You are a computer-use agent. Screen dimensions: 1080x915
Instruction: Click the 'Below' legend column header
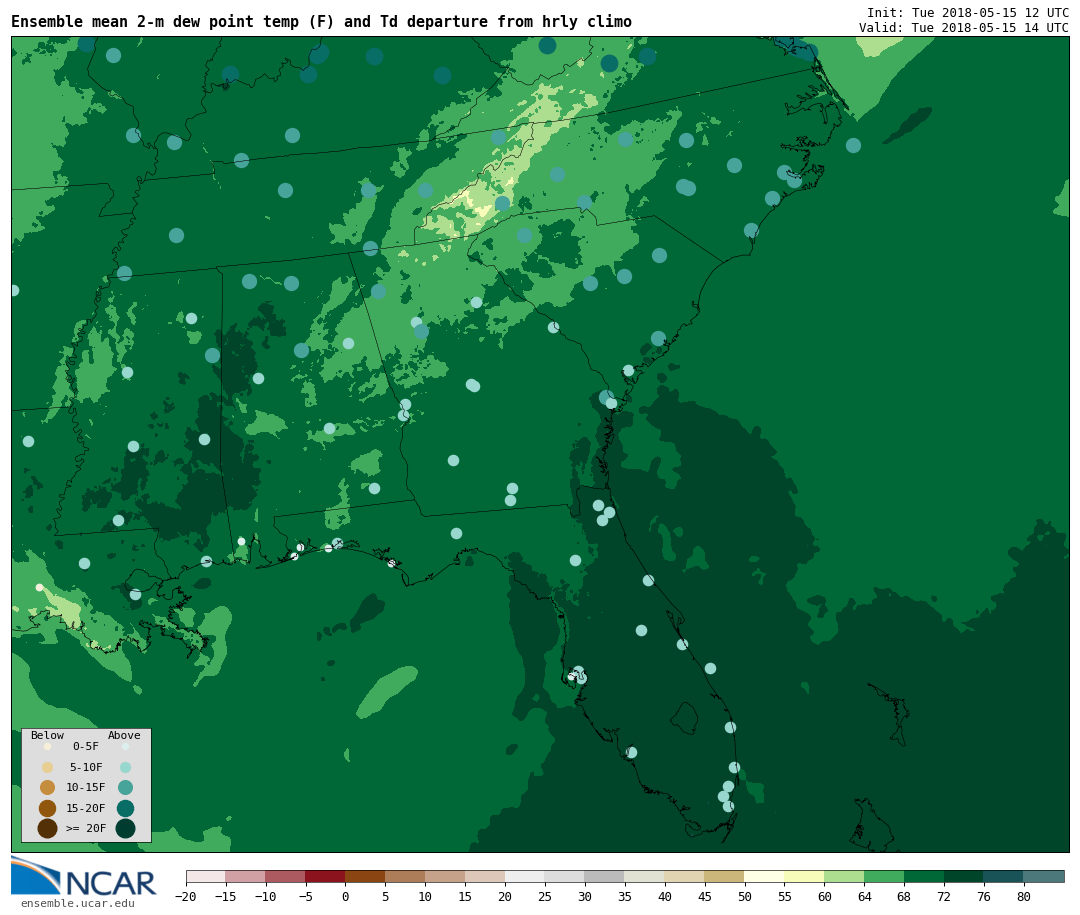[x=47, y=736]
